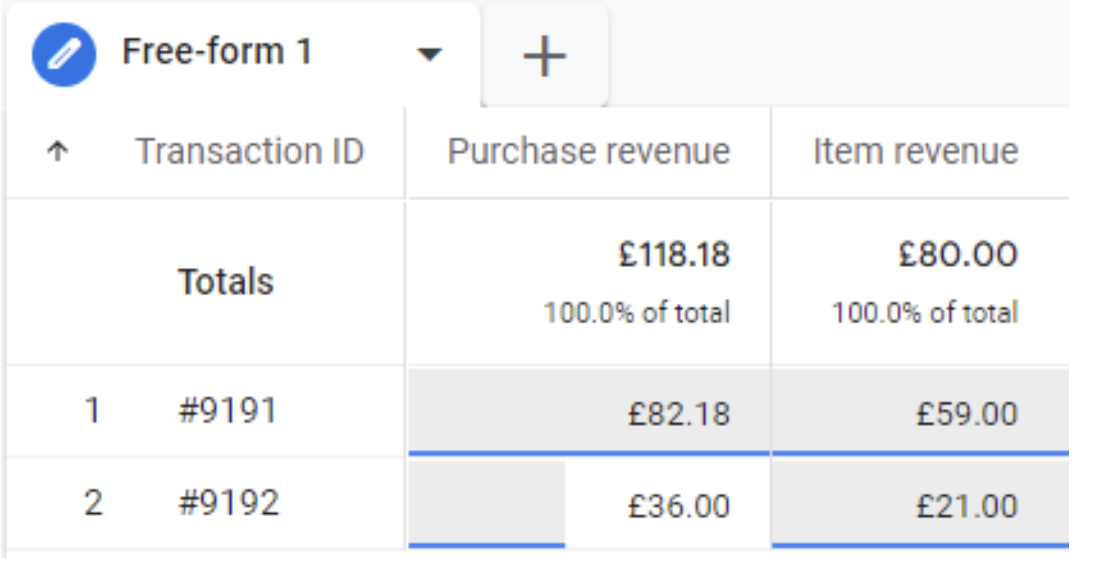
Task: Click the 100.0% of total under £118.18
Action: point(637,312)
